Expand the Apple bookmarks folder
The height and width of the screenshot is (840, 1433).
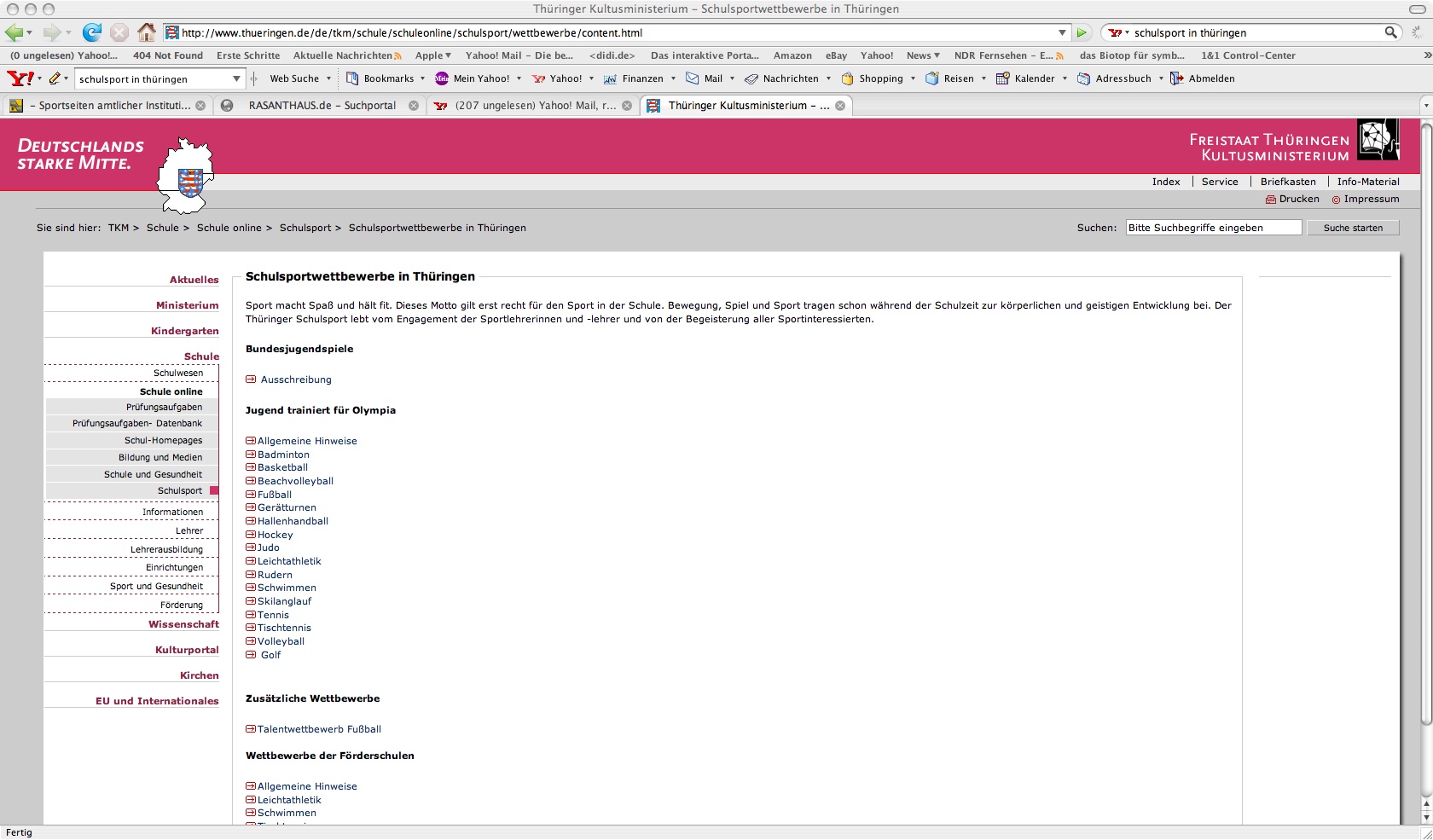coord(433,55)
